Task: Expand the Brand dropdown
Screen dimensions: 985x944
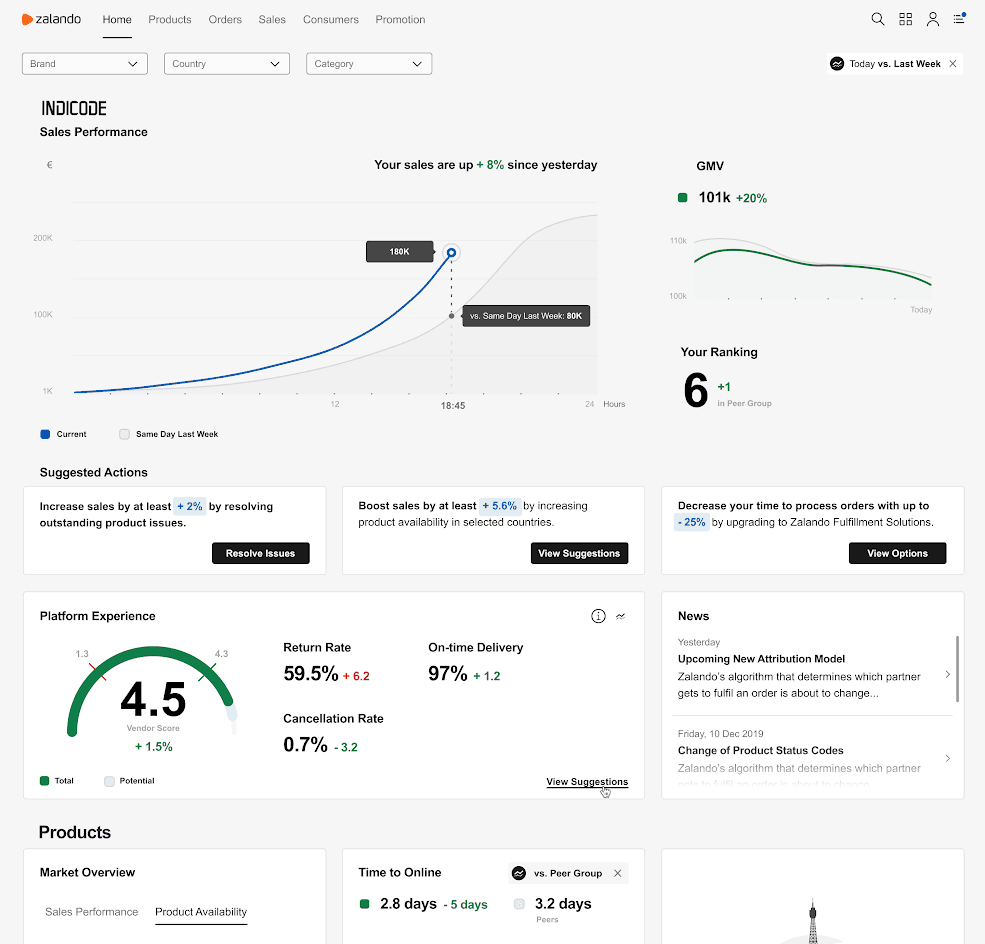Action: pos(85,64)
